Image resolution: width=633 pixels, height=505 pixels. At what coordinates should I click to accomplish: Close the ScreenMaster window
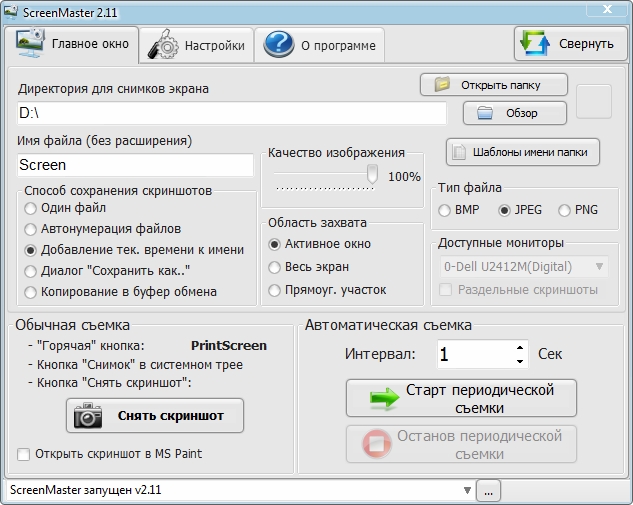point(607,9)
